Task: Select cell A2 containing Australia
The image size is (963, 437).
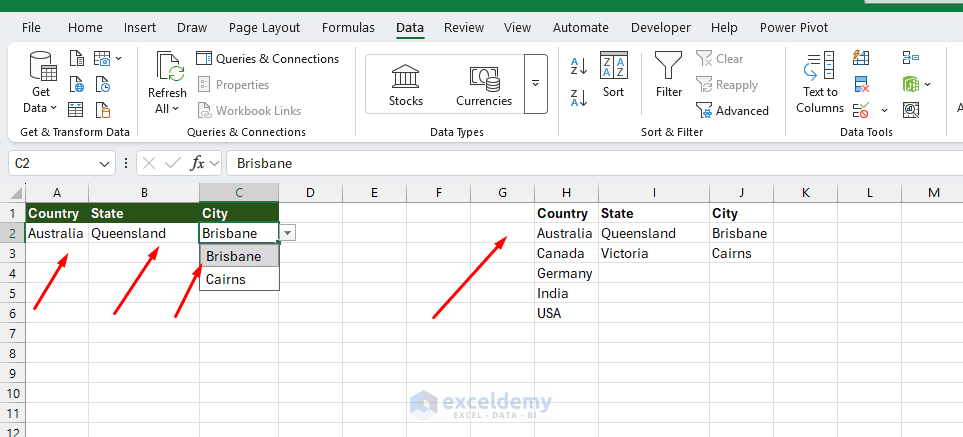Action: pos(57,233)
